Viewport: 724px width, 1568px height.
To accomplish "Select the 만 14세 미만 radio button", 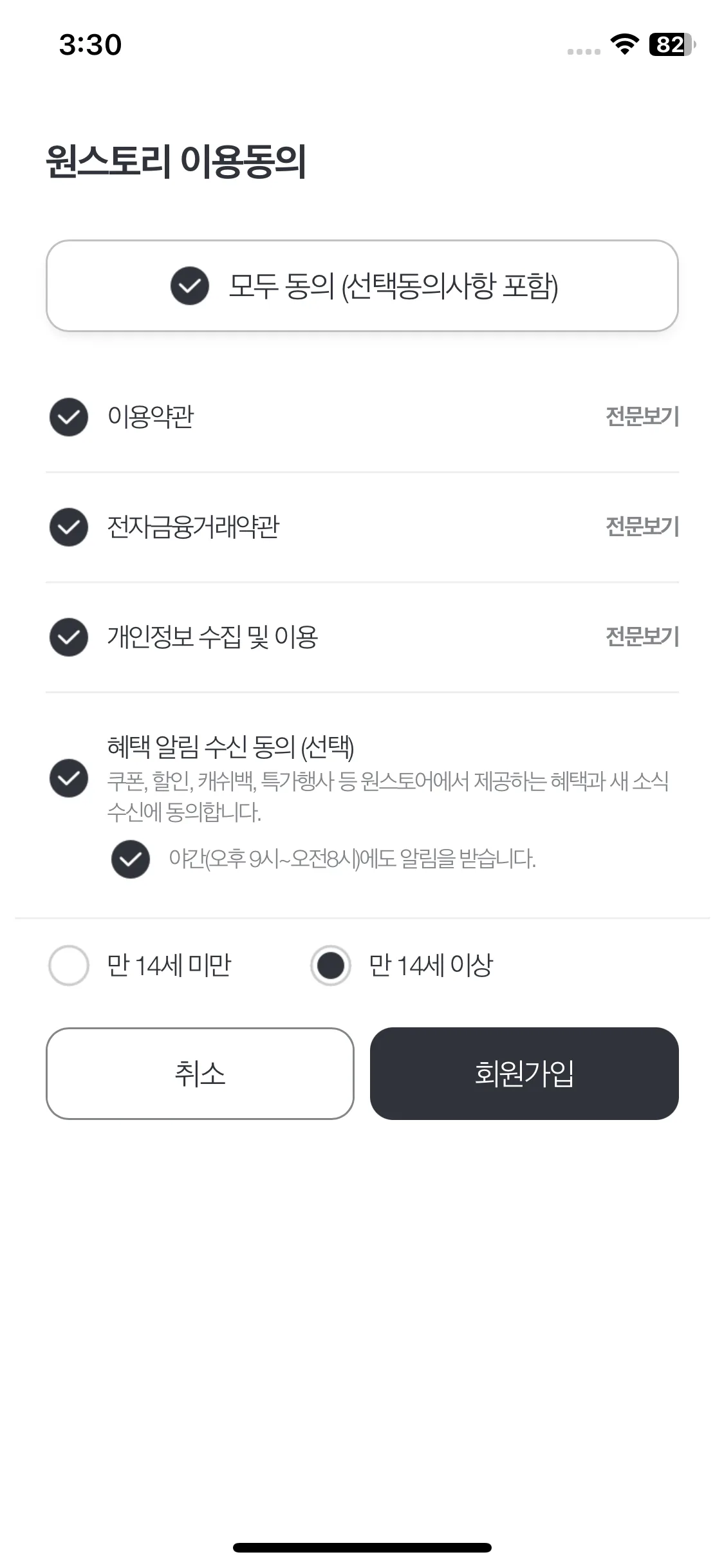I will point(69,966).
